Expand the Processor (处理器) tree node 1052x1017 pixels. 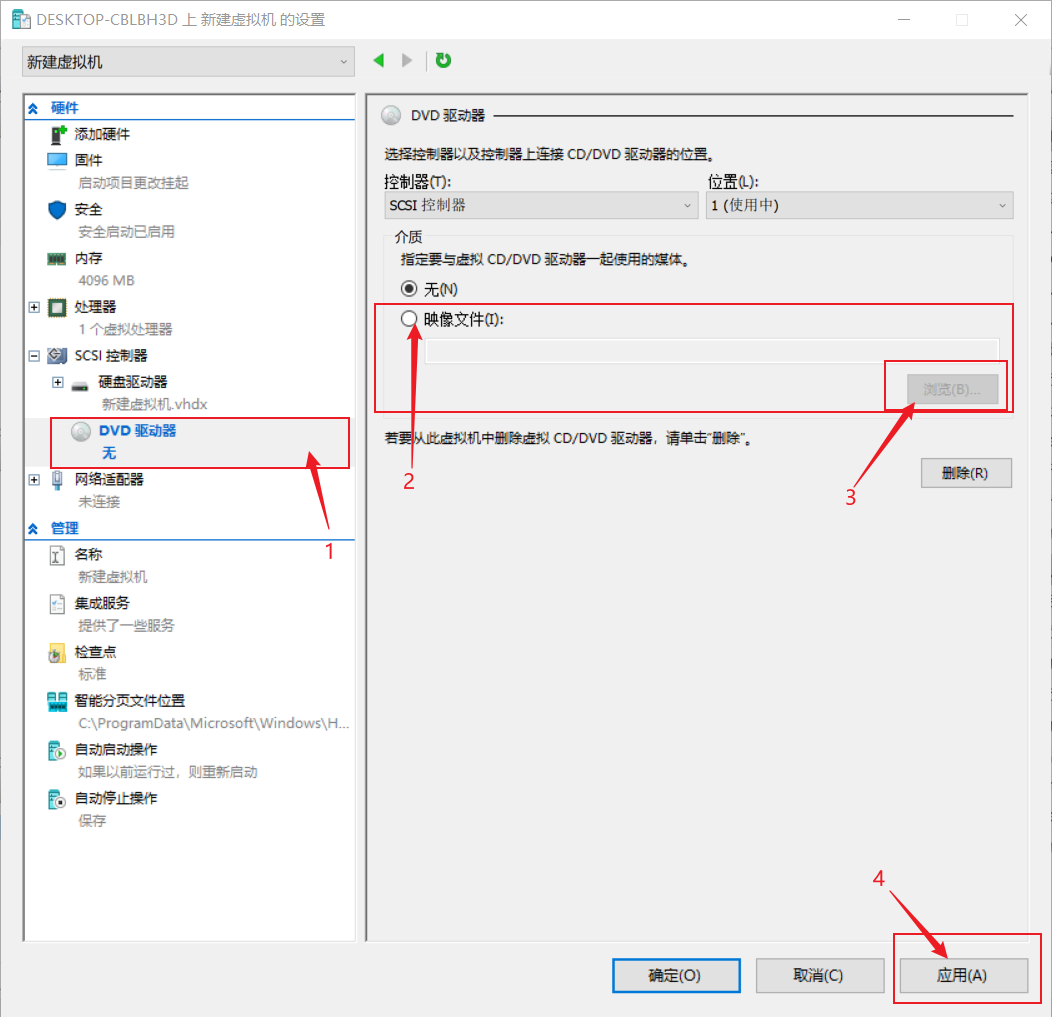[34, 307]
